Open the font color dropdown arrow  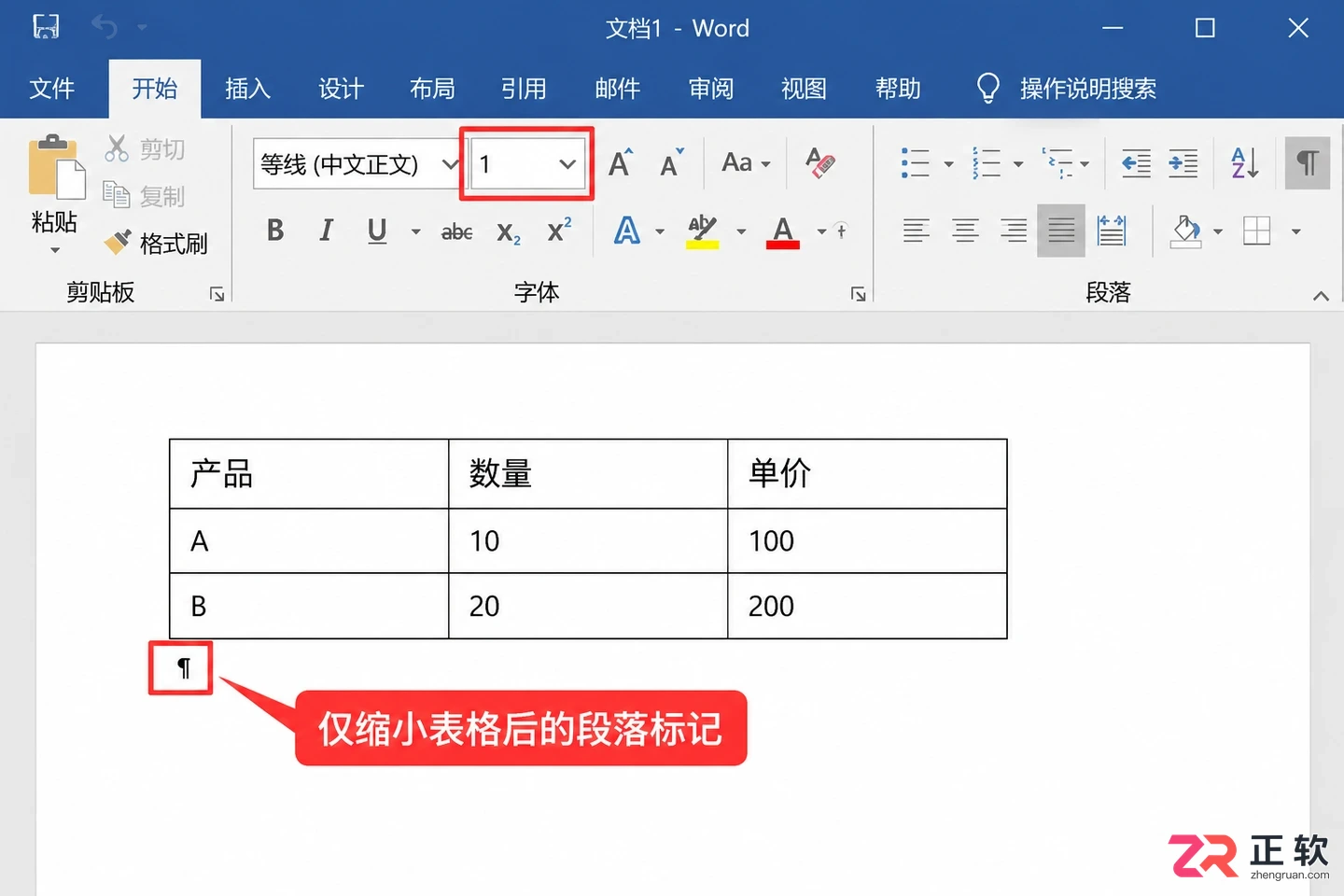point(821,231)
